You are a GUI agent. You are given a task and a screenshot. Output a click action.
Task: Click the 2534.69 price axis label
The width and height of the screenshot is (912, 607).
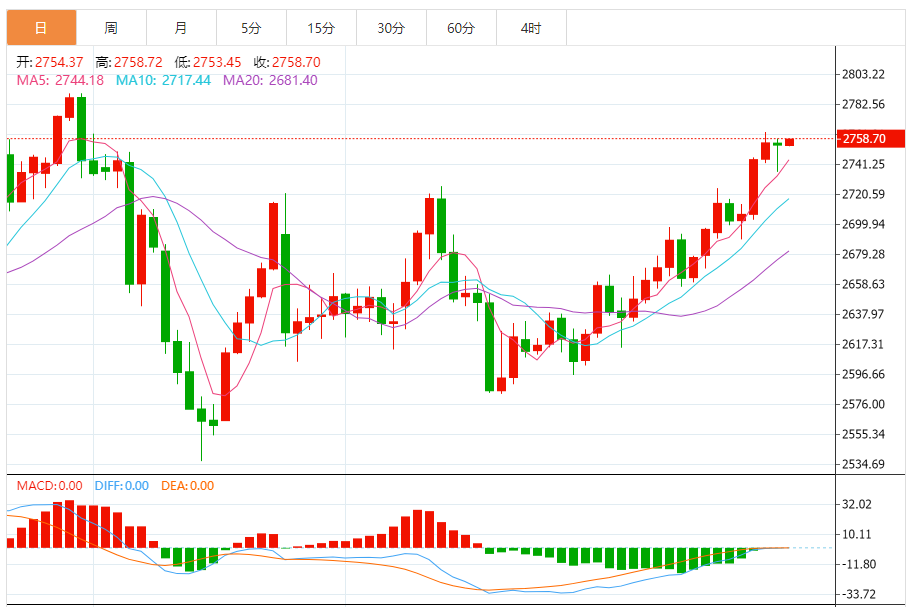(863, 464)
